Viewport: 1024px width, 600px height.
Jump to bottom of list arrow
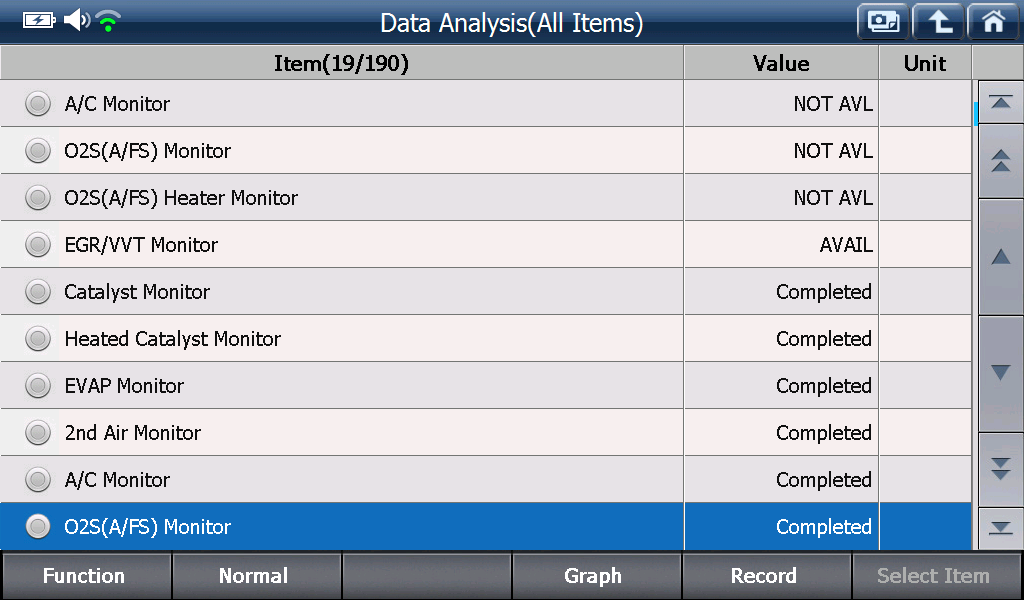(1000, 528)
